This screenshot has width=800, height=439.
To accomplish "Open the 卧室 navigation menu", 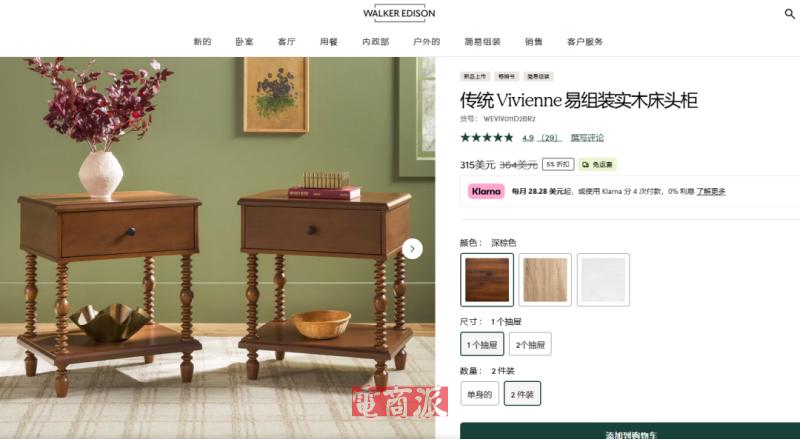I will [x=244, y=42].
